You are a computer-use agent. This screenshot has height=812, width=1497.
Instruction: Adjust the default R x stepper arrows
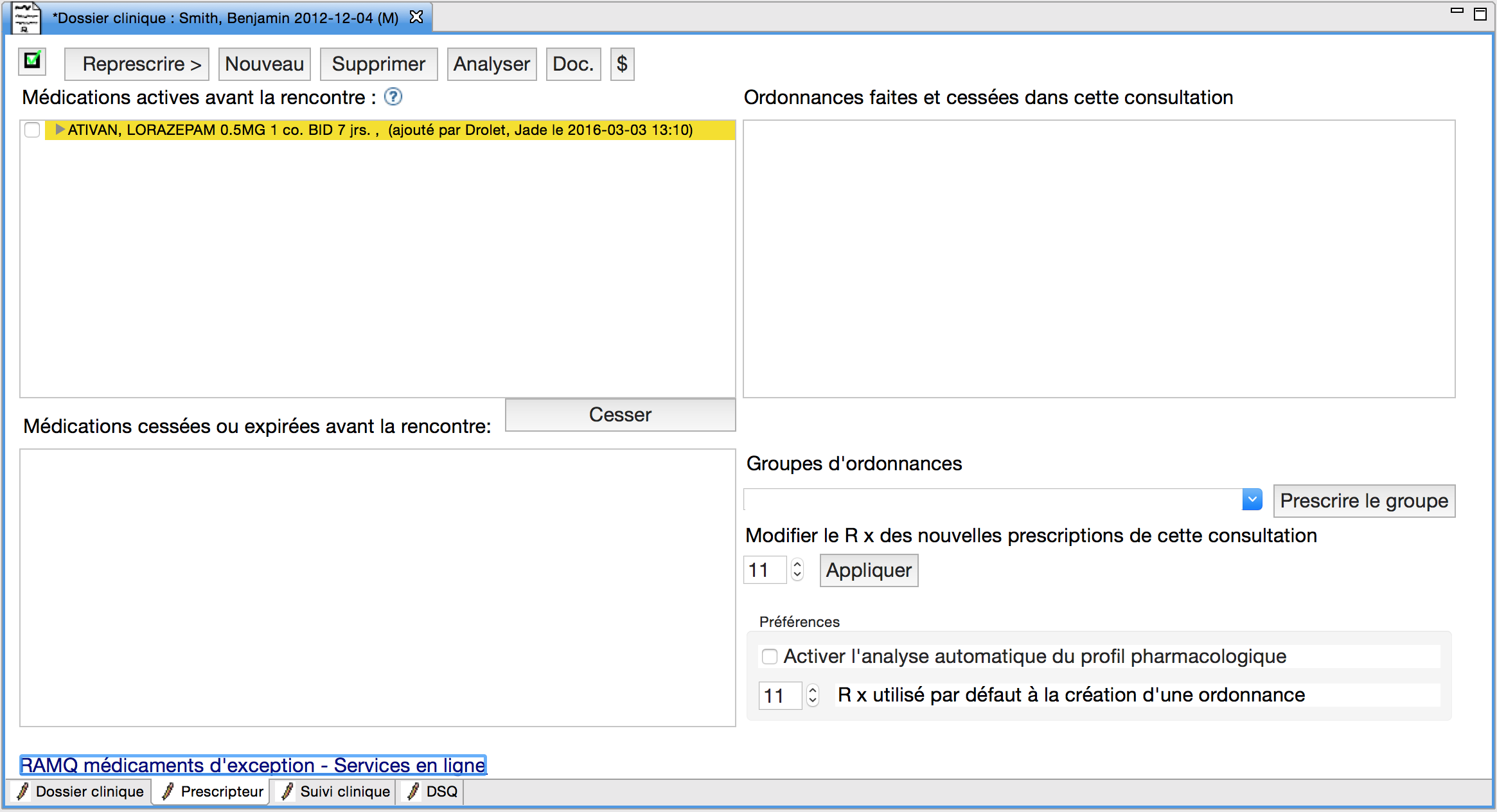pos(813,696)
